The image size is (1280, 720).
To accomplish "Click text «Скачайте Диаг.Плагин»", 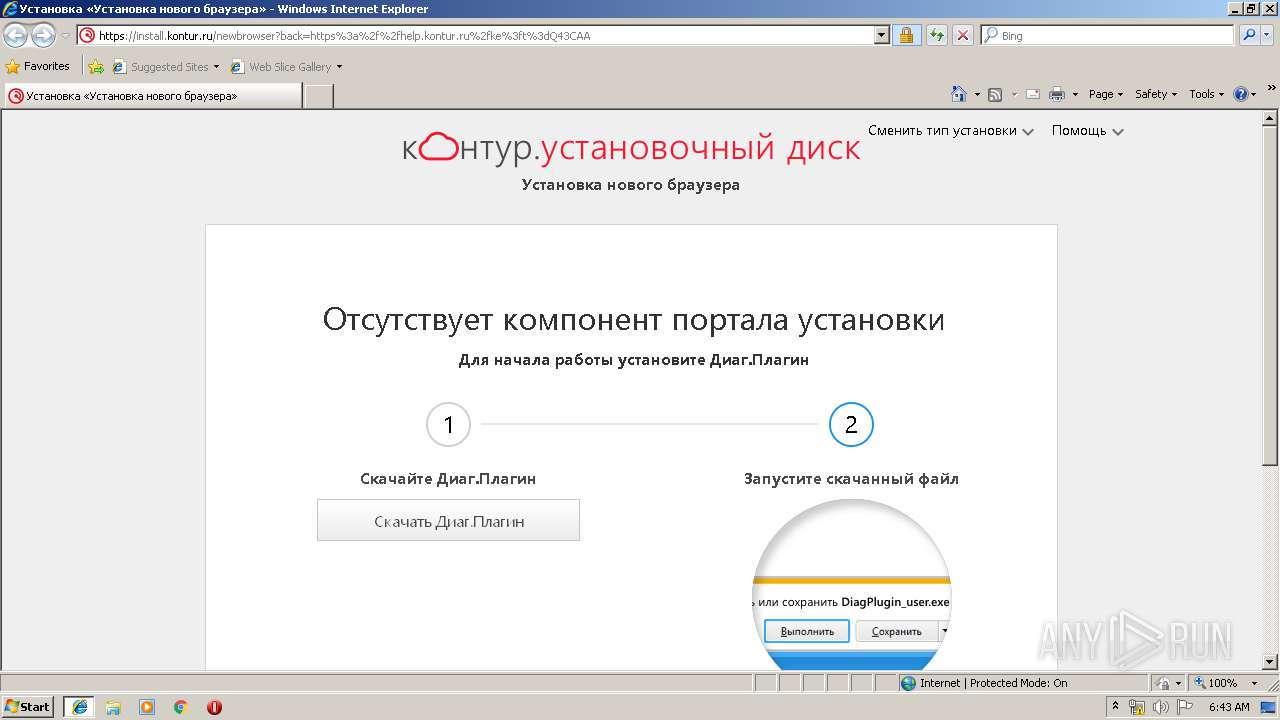I will (x=448, y=479).
